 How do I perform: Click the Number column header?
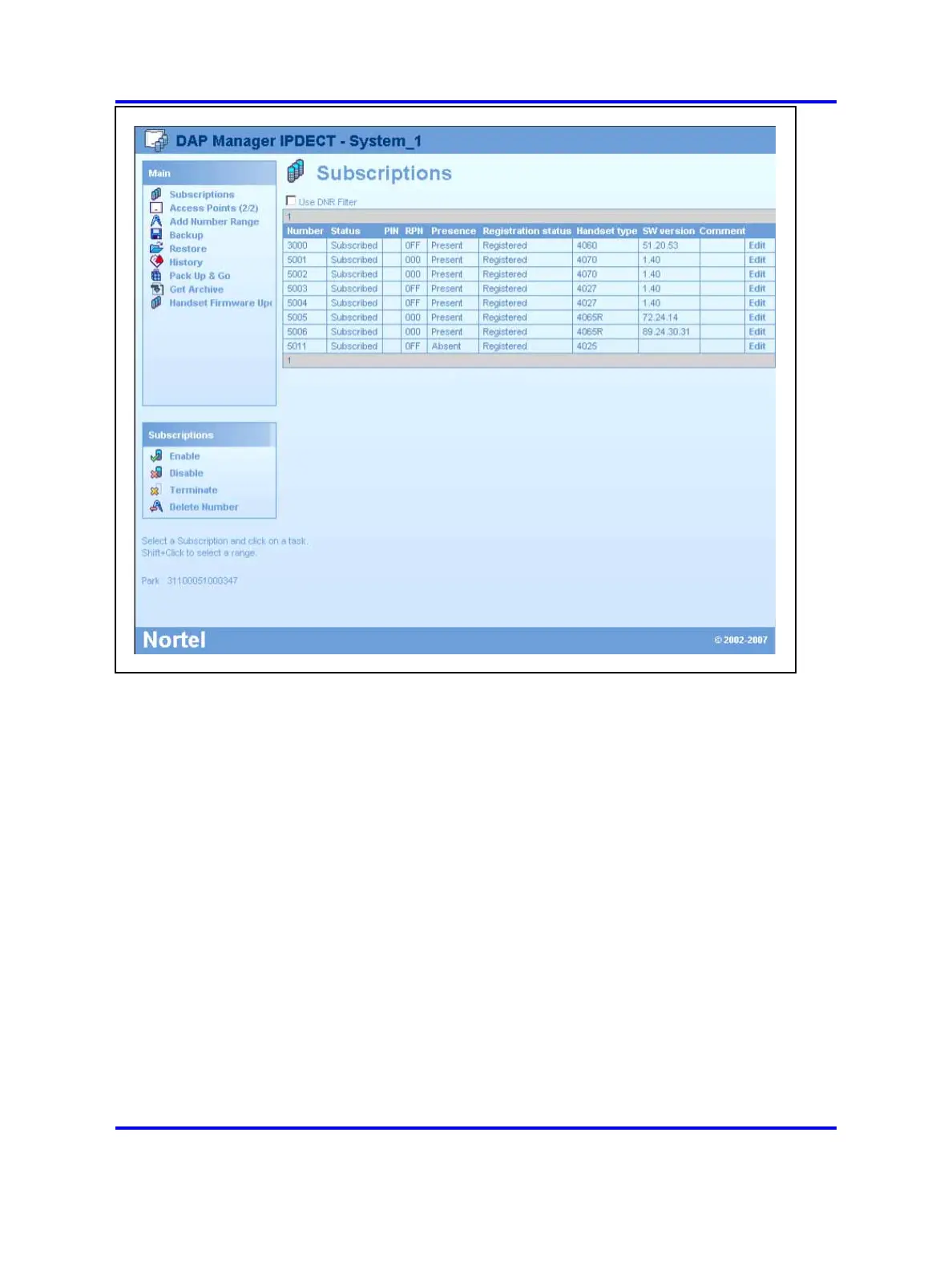click(x=305, y=231)
